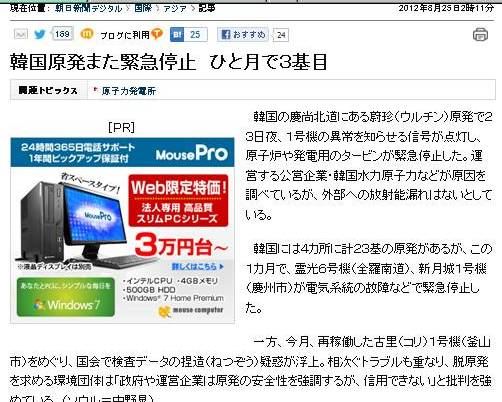This screenshot has width=502, height=402.
Task: Open the 原子力発電所 related topic link
Action: [x=129, y=91]
